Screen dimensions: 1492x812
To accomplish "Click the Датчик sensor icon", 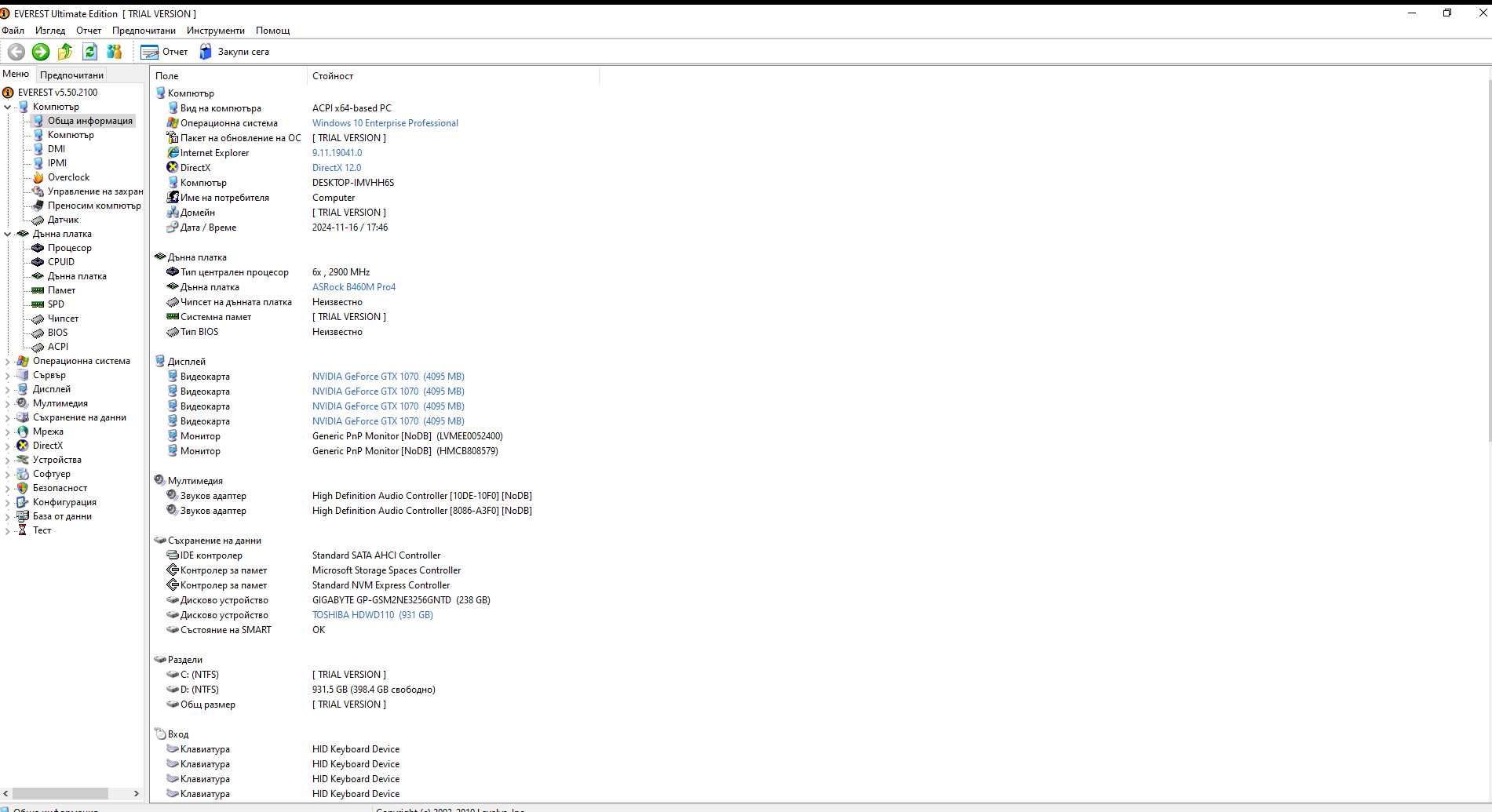I will click(38, 220).
